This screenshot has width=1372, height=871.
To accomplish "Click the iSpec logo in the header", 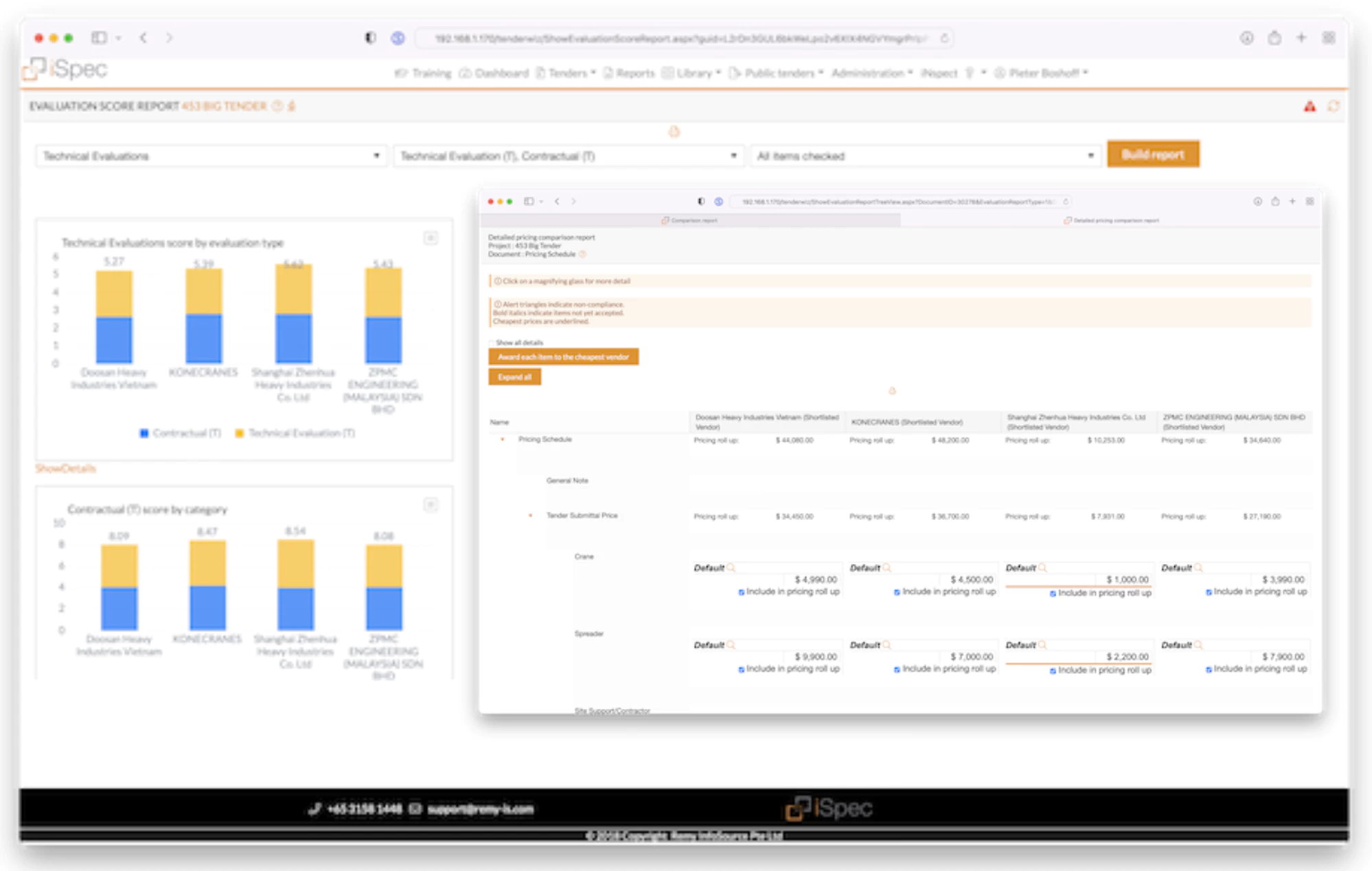I will point(66,69).
